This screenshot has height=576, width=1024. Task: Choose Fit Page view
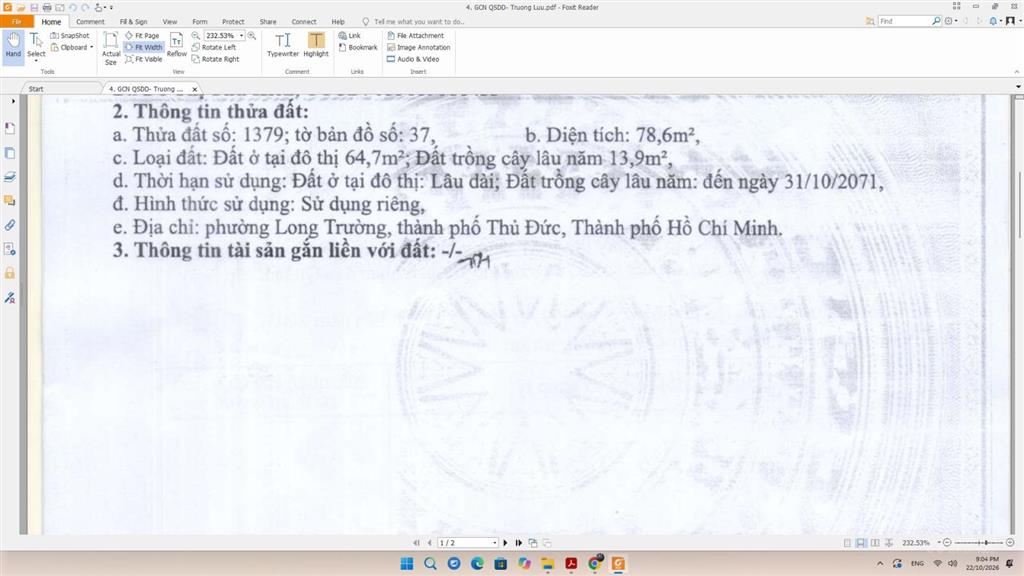coord(142,36)
